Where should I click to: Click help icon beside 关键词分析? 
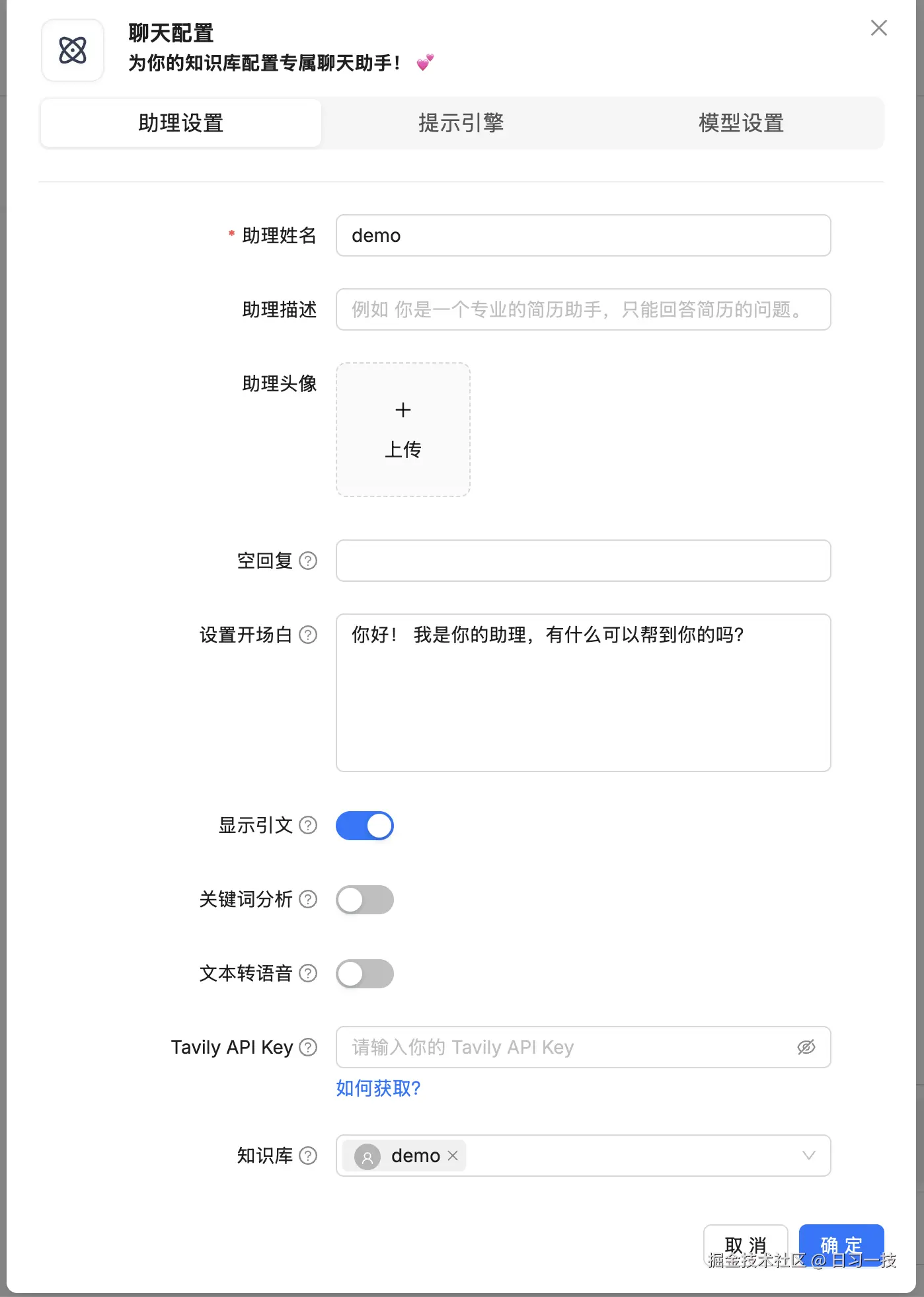pos(308,899)
